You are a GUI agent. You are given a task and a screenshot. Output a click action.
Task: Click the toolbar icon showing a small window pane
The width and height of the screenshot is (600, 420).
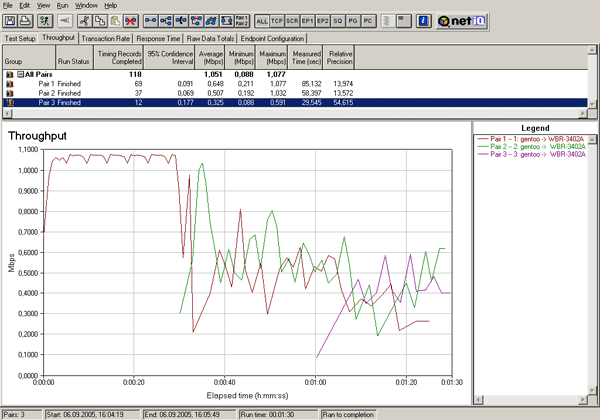click(x=404, y=21)
